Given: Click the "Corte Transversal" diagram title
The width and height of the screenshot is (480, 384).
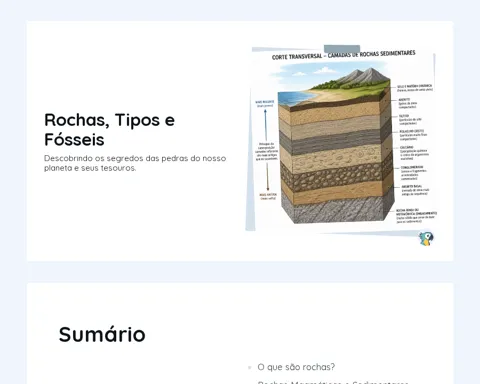Looking at the screenshot, I should (x=344, y=55).
